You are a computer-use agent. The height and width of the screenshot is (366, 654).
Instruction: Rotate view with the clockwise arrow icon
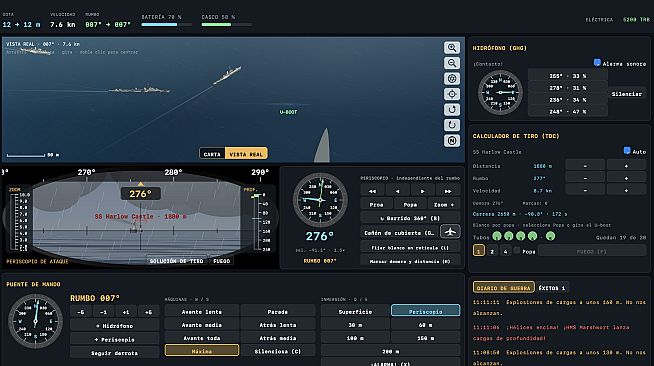(452, 110)
